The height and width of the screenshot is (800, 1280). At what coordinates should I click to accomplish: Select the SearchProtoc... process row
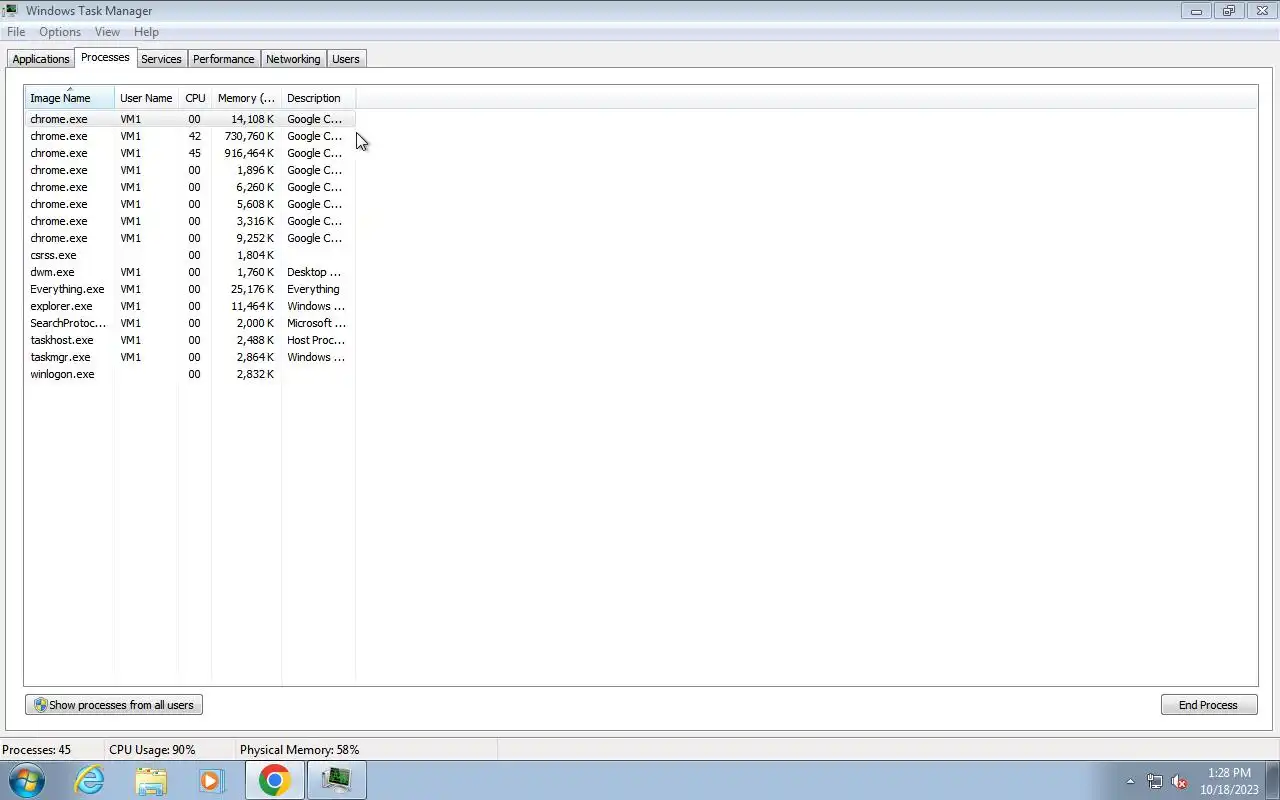pos(190,323)
